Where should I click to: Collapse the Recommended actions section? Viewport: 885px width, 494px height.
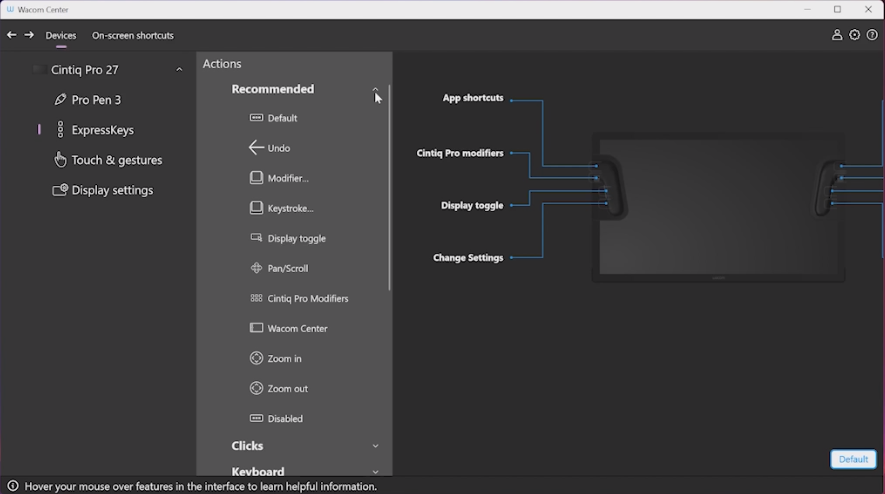tap(375, 89)
